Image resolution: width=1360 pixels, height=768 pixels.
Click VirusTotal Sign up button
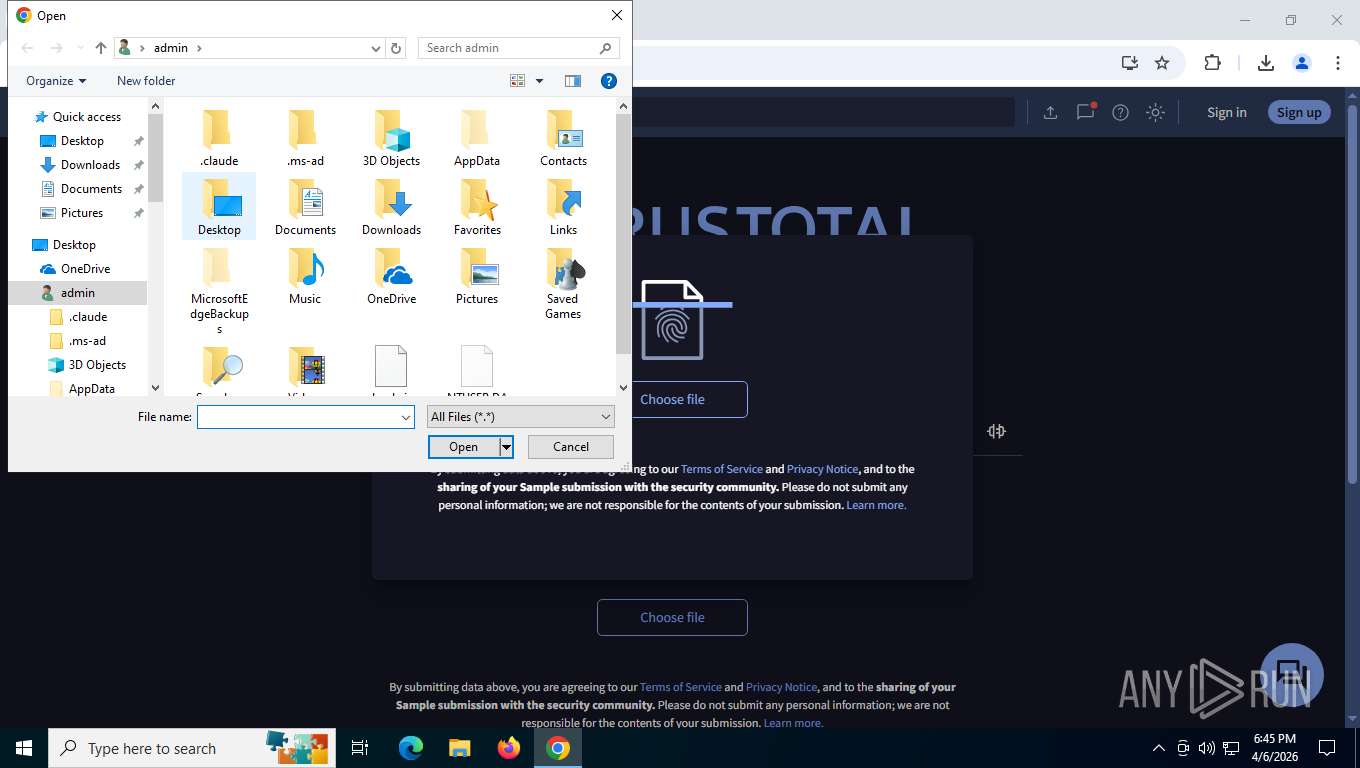[x=1299, y=112]
